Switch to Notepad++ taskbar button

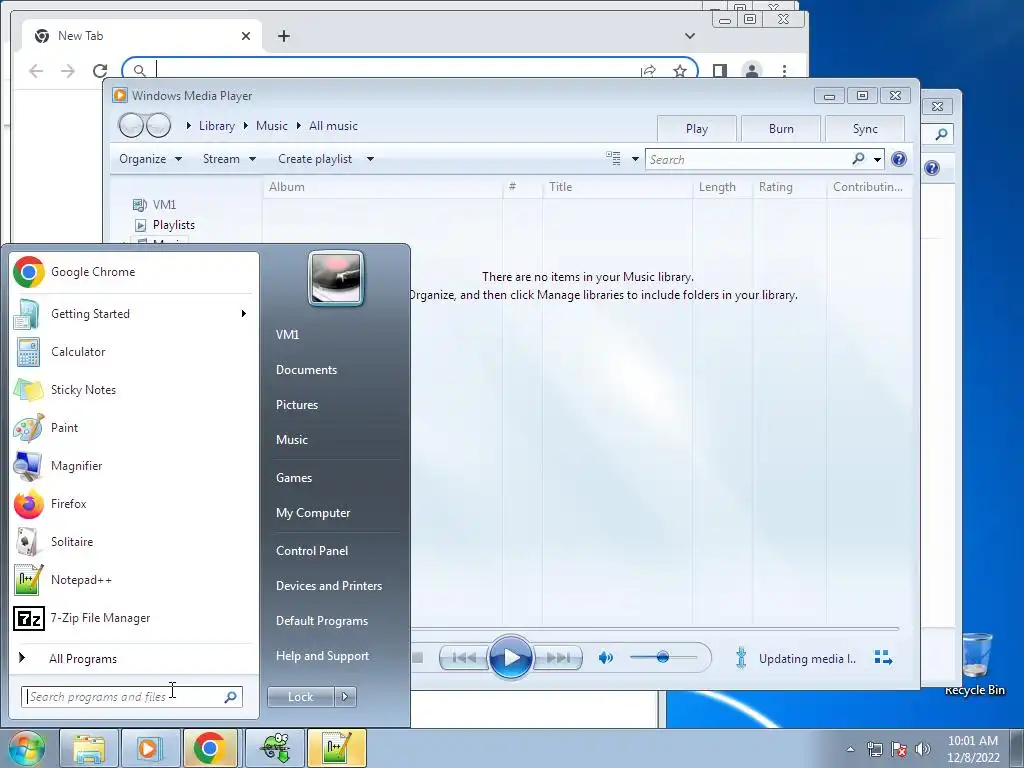click(x=337, y=748)
